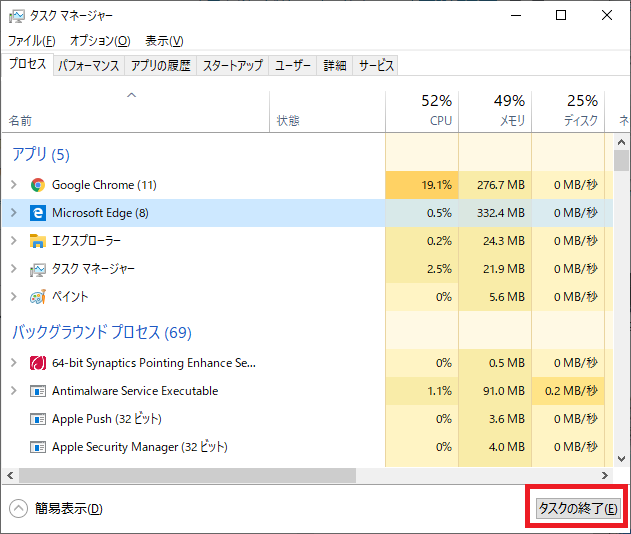Image resolution: width=631 pixels, height=534 pixels.
Task: Click the vertical scrollbar thumb
Action: [x=621, y=161]
